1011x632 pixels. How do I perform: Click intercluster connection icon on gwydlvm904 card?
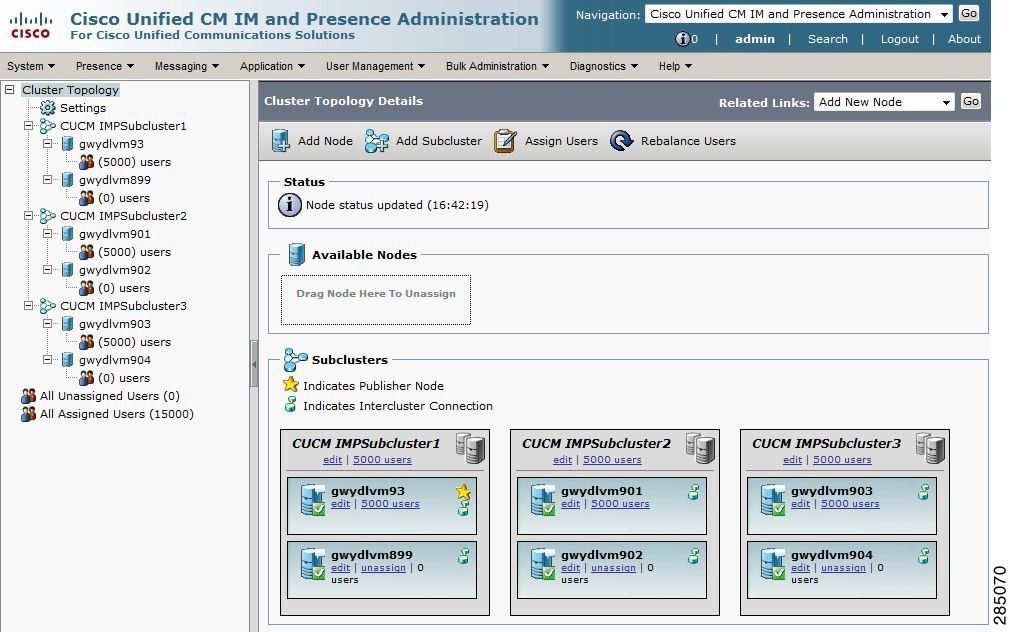924,556
